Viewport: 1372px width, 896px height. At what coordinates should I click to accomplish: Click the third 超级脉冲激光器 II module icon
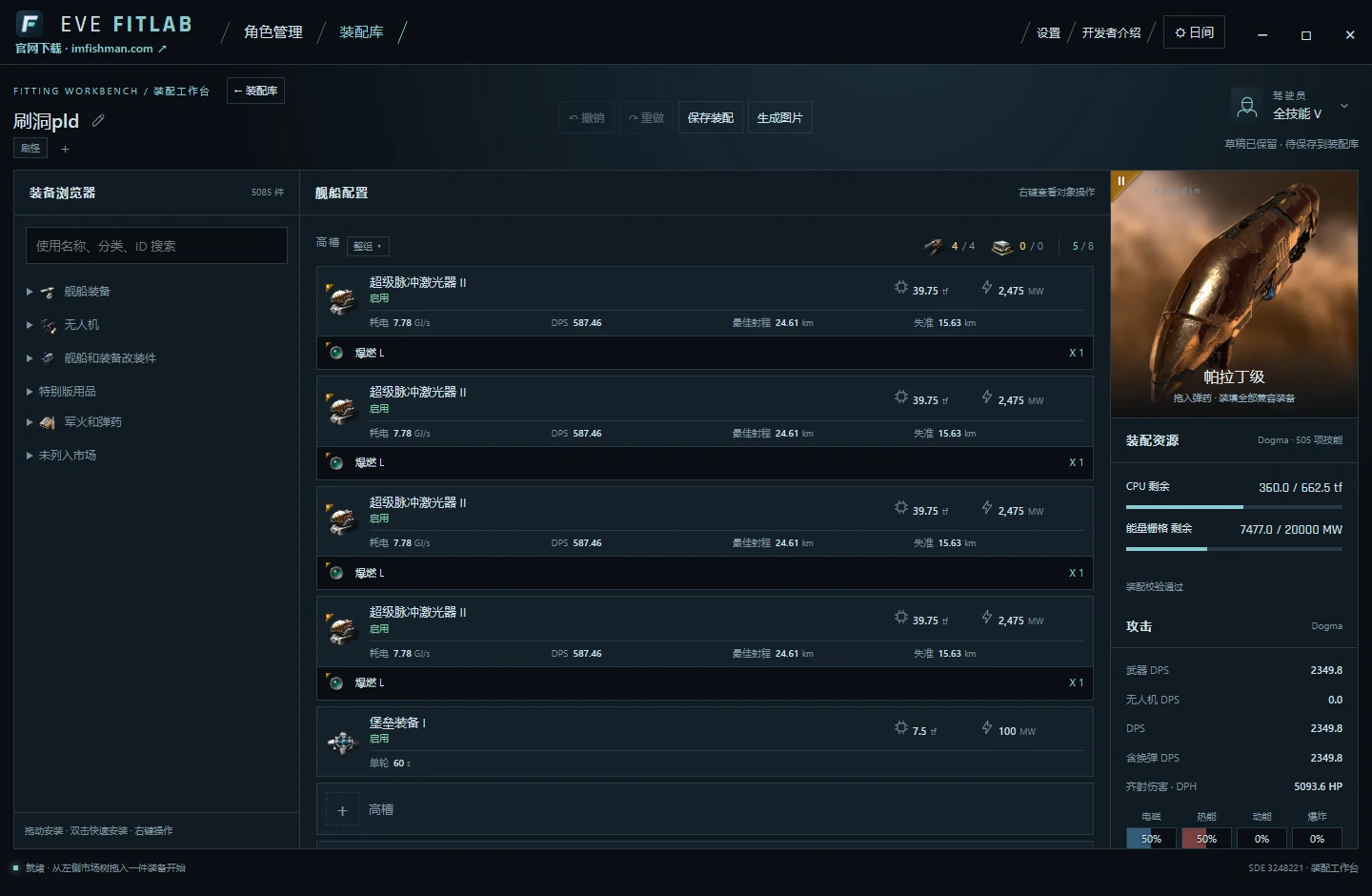[342, 519]
